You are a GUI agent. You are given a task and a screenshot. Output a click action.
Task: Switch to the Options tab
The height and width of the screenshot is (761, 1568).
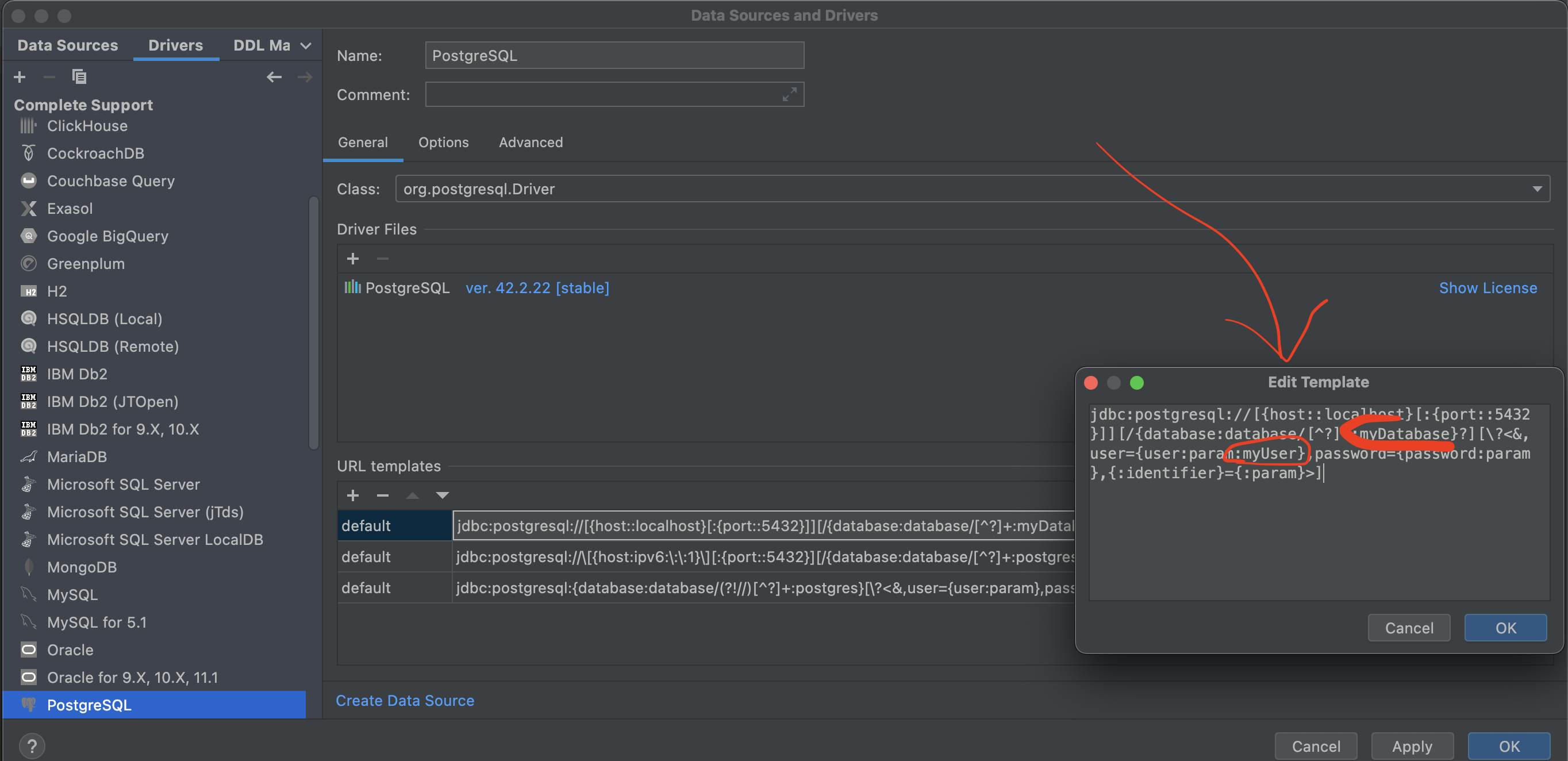point(443,142)
